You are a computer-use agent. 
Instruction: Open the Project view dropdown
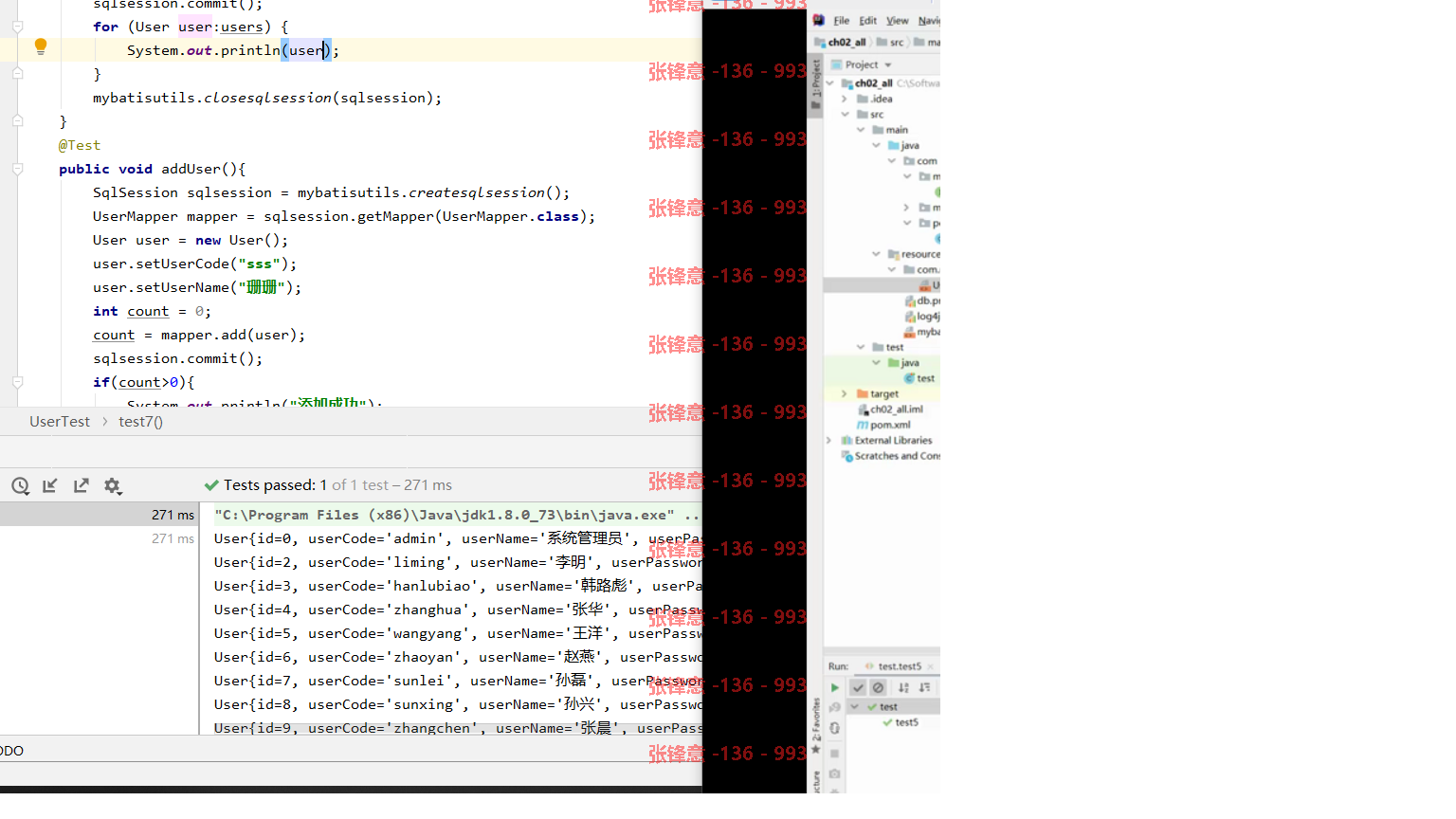click(888, 64)
